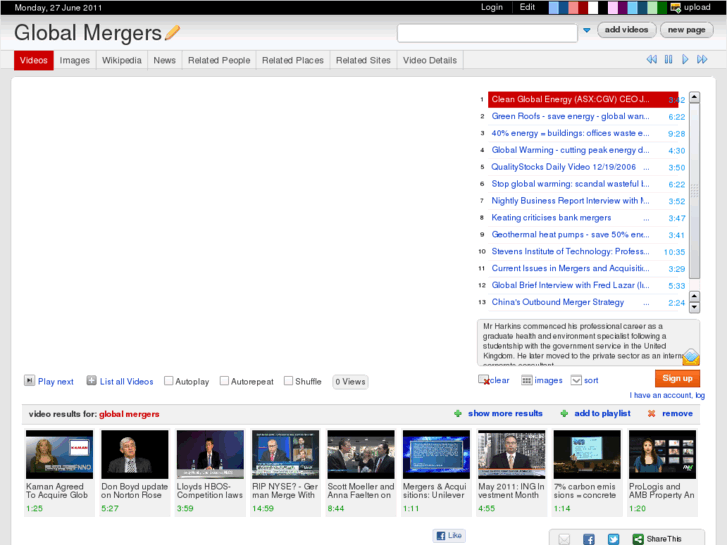
Task: Select playlist item Clean Global Energy CEO
Action: 583,99
